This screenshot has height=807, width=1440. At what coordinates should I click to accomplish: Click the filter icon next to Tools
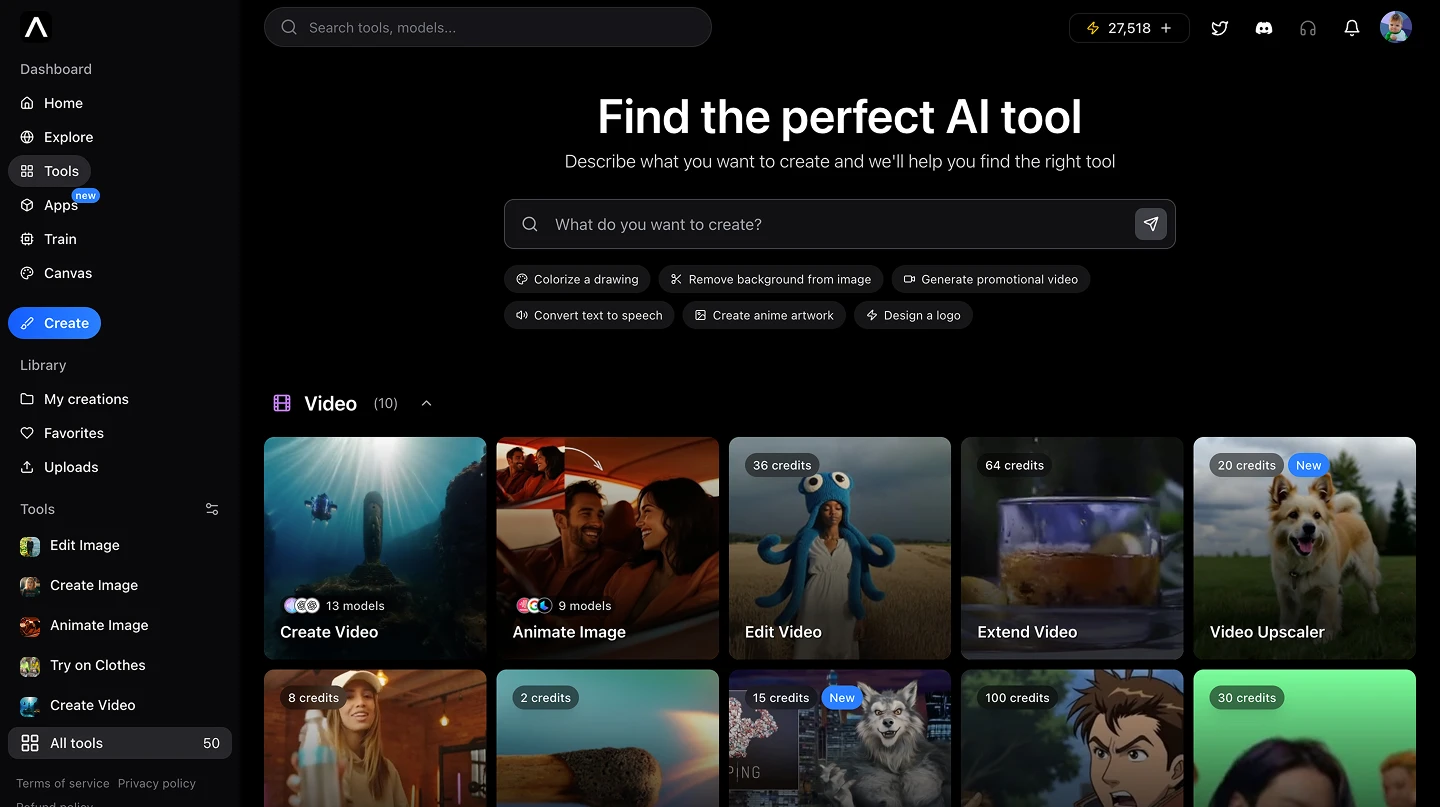pos(211,509)
